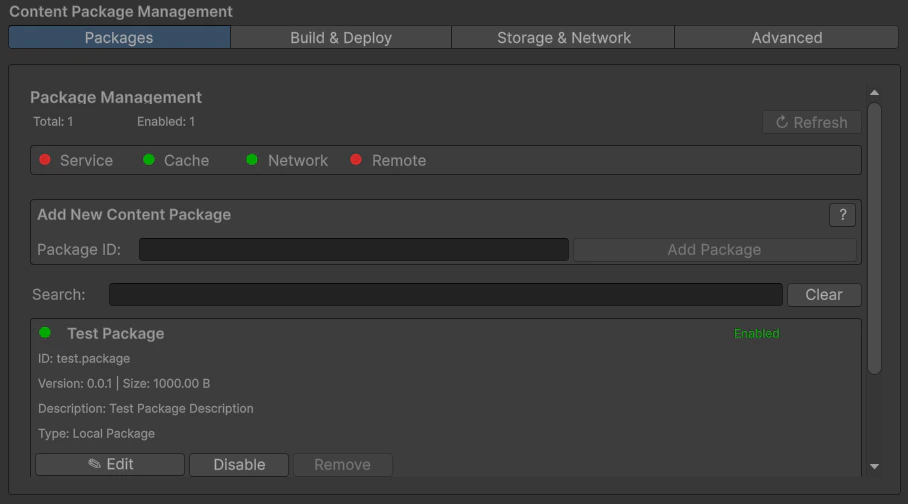
Task: Click the Type: Local Package text
Action: tap(96, 433)
